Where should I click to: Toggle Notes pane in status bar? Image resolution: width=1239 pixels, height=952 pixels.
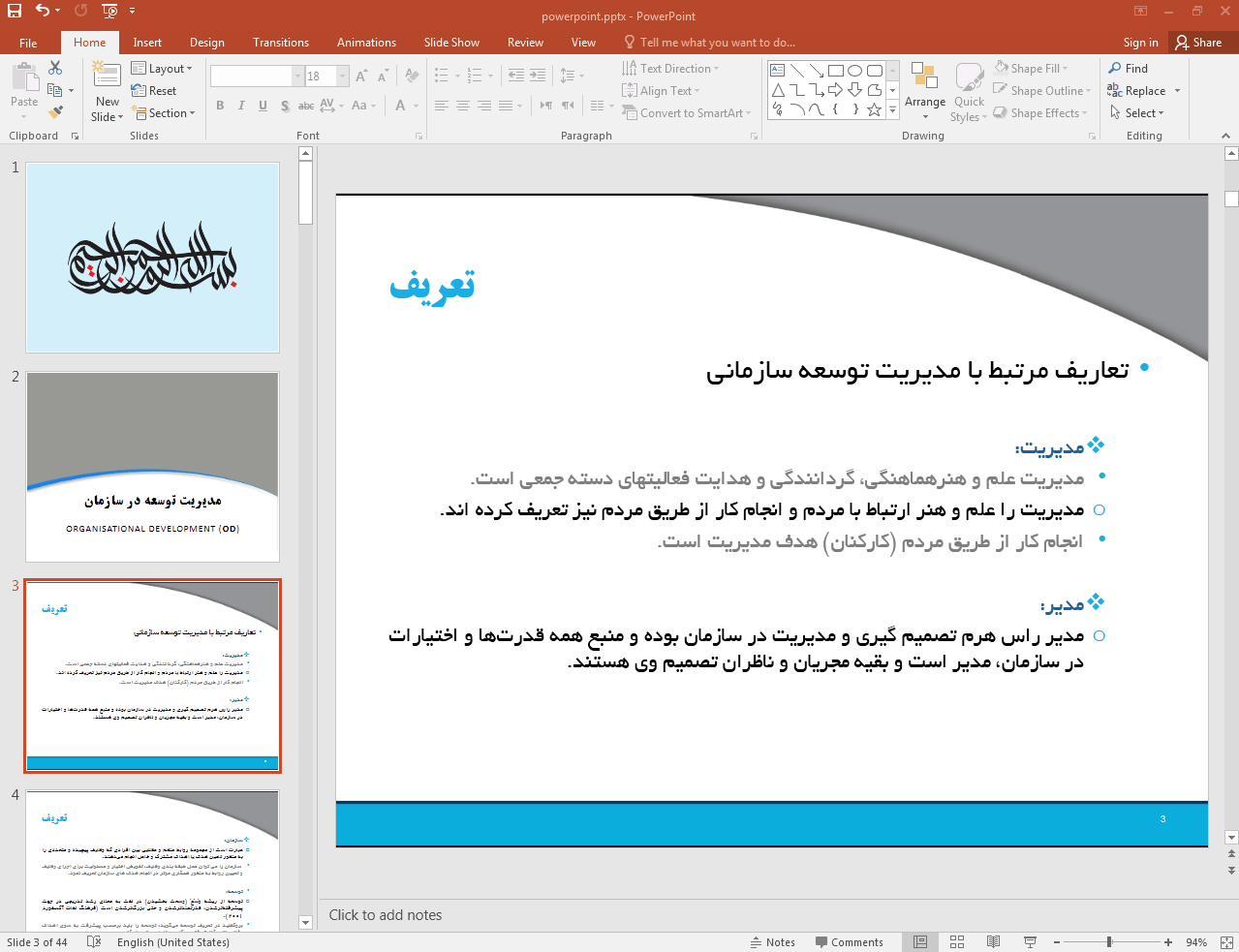[x=772, y=942]
